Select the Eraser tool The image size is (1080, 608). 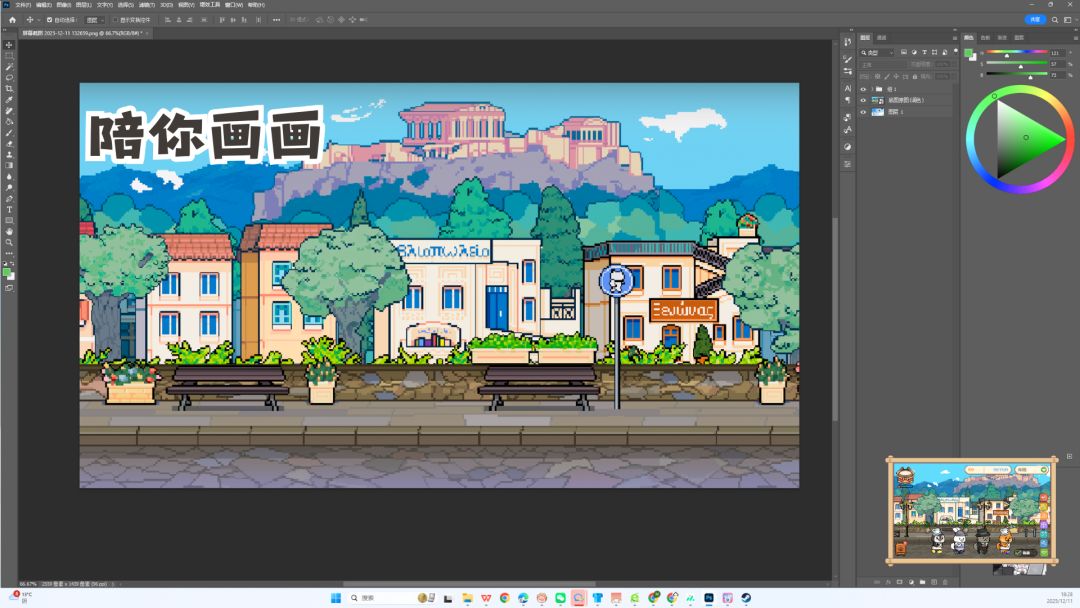[9, 143]
